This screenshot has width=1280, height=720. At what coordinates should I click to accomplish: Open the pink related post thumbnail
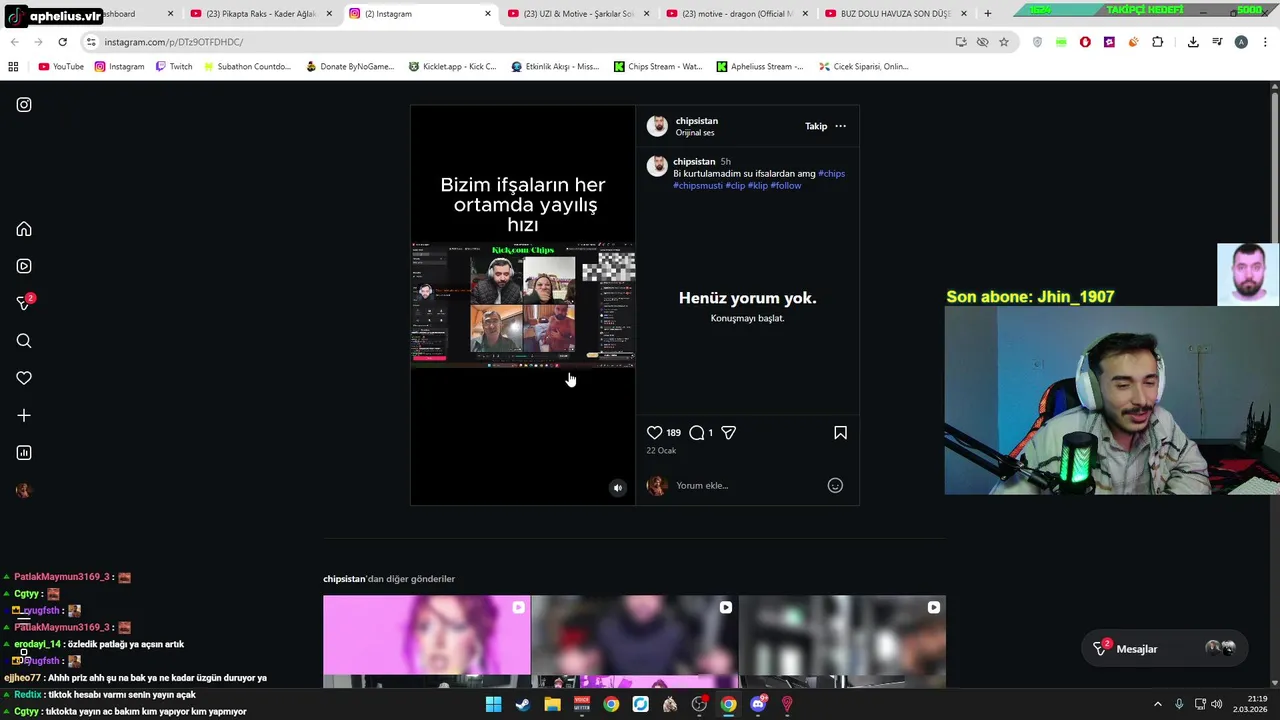point(427,642)
